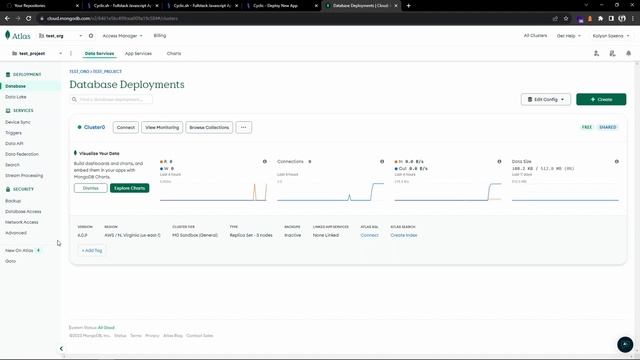Click the TEST_ORG breadcrumb link

click(79, 71)
